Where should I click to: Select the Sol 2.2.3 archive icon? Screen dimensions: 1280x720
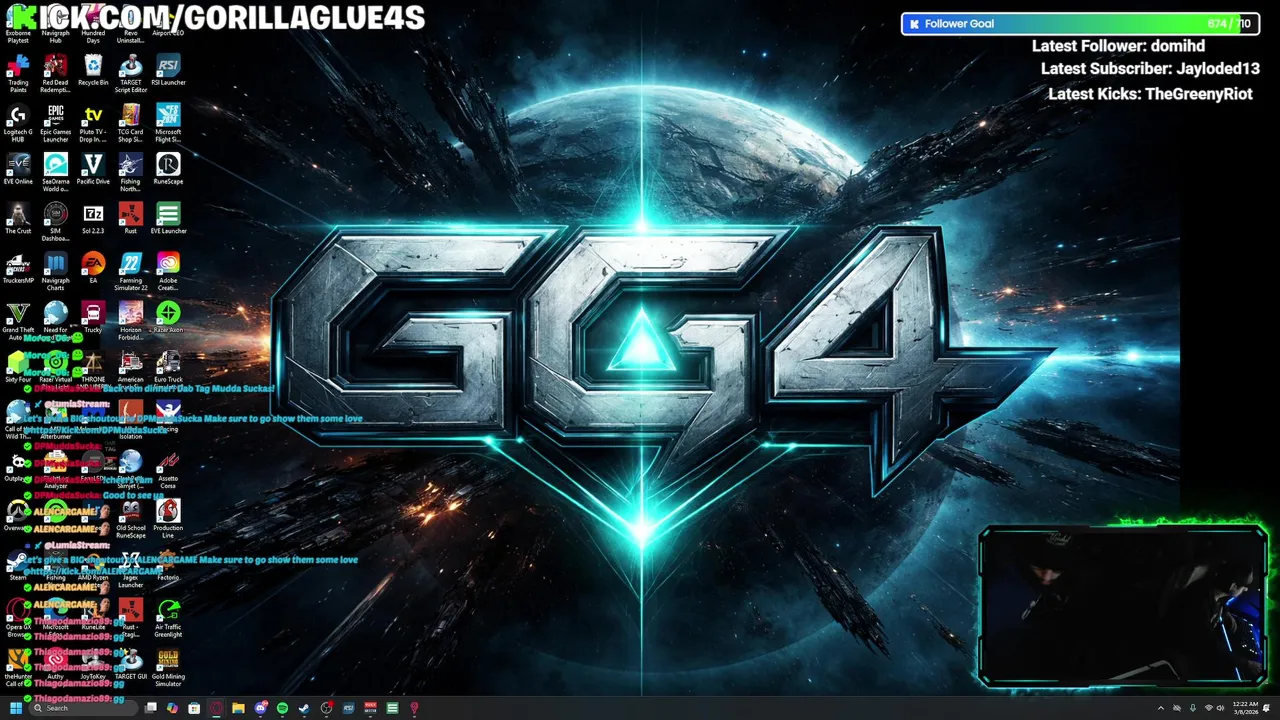coord(93,218)
